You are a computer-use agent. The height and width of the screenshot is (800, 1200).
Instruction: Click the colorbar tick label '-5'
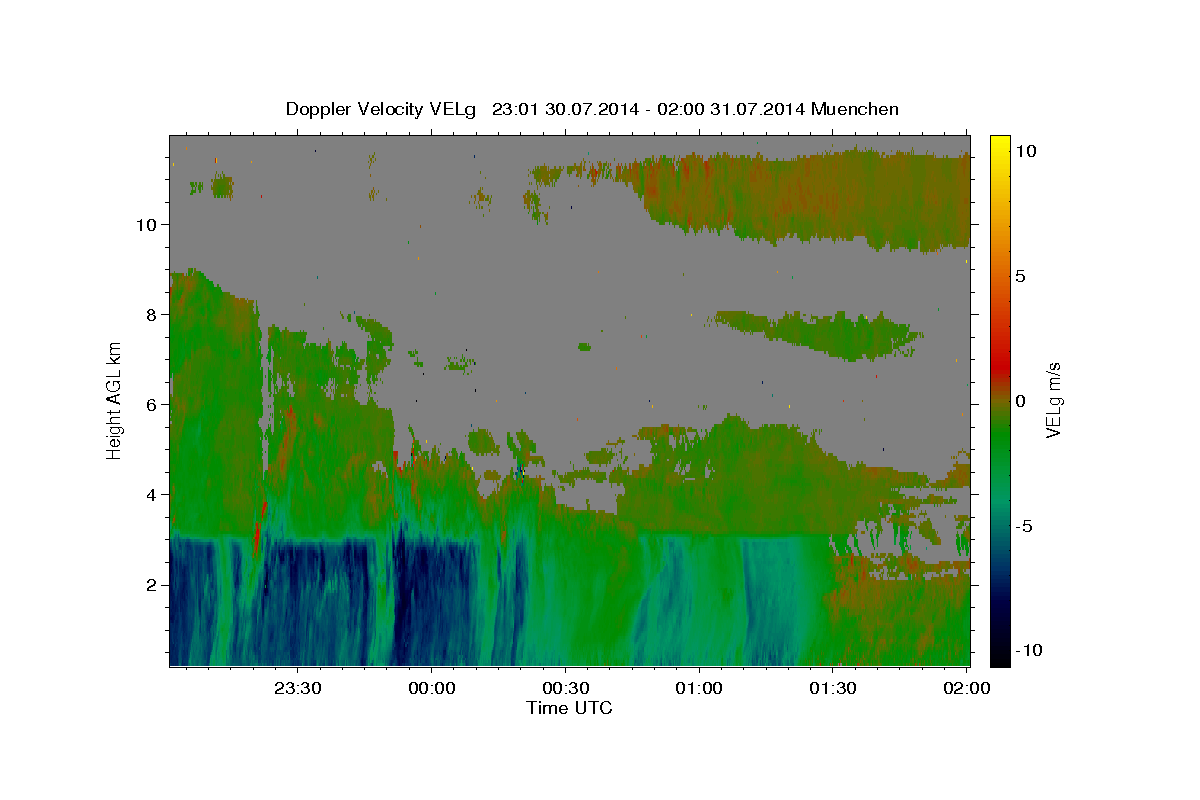(x=1024, y=525)
